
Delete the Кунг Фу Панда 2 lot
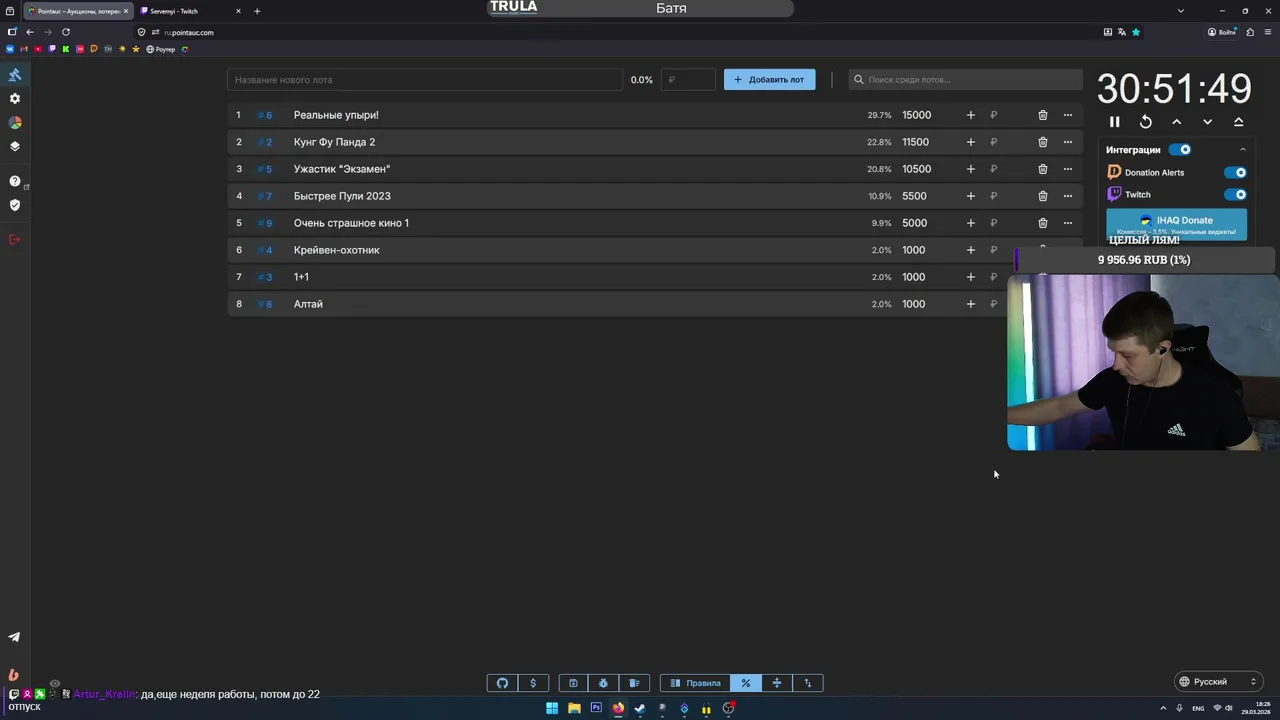click(1043, 142)
